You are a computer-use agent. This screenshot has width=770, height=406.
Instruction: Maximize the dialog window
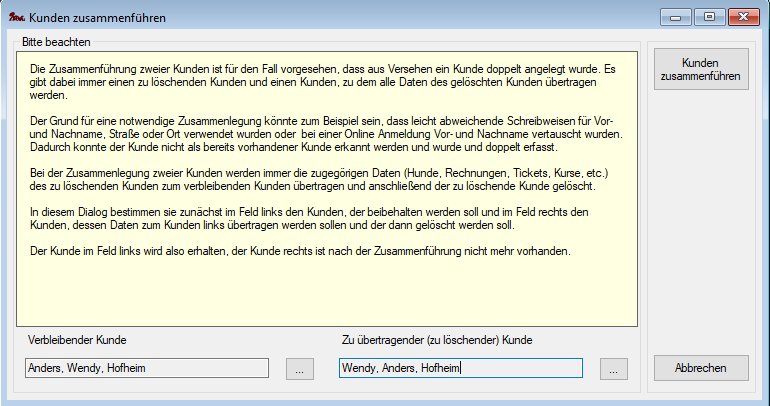coord(710,17)
